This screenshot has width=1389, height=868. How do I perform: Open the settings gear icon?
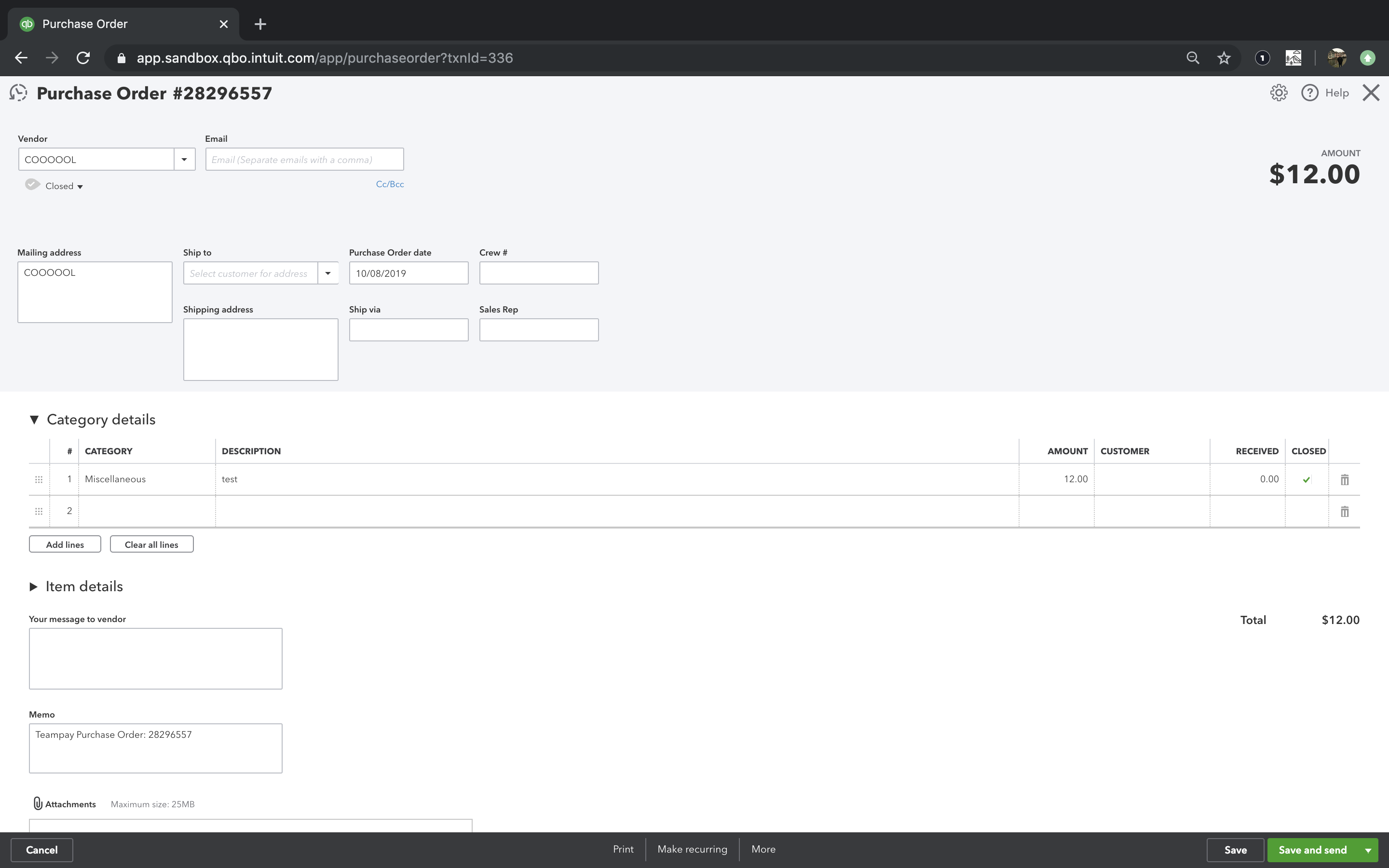(1278, 93)
